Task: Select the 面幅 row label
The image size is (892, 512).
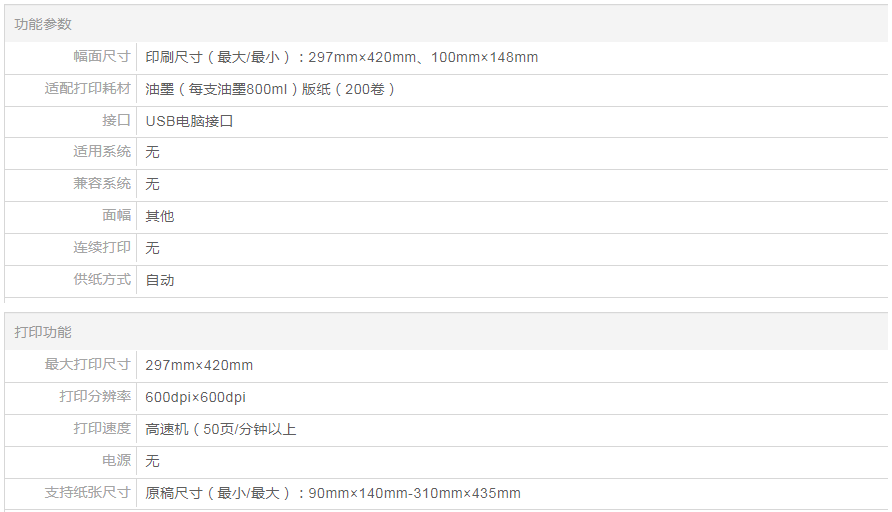Action: (116, 216)
